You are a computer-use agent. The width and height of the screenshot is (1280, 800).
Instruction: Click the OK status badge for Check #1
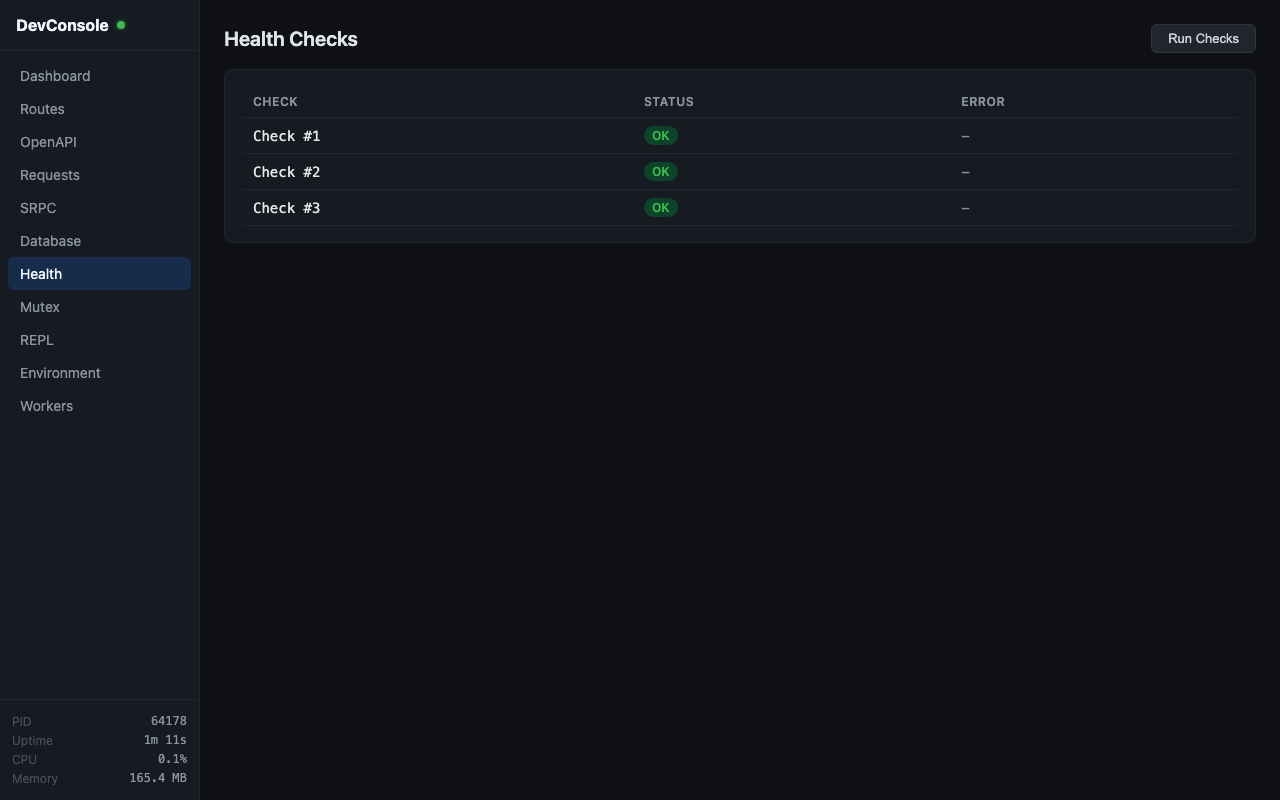click(660, 135)
